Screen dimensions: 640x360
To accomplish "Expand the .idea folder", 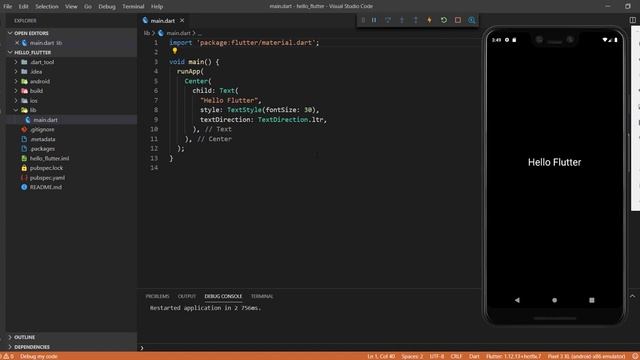I will pyautogui.click(x=16, y=72).
